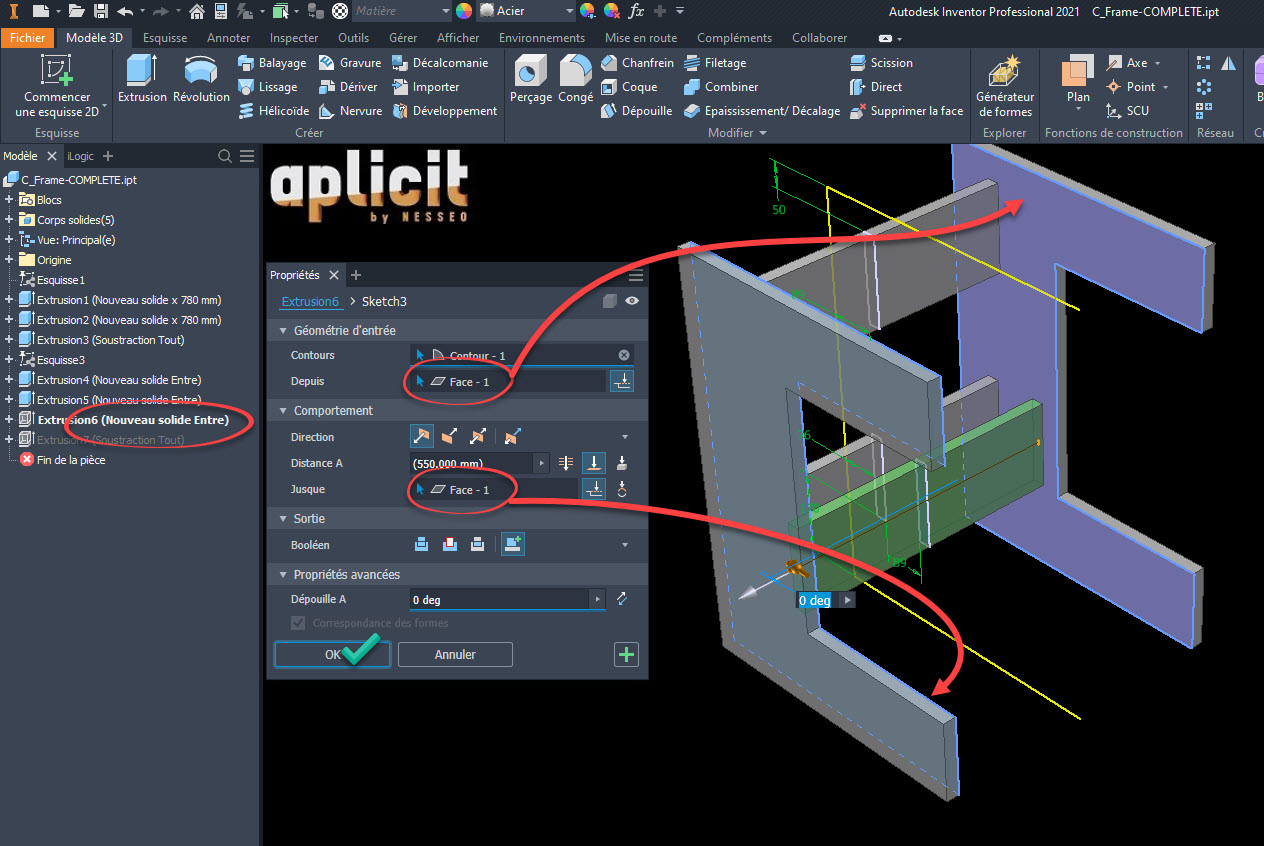Select the Filetage thread tool
The image size is (1264, 846).
point(715,62)
